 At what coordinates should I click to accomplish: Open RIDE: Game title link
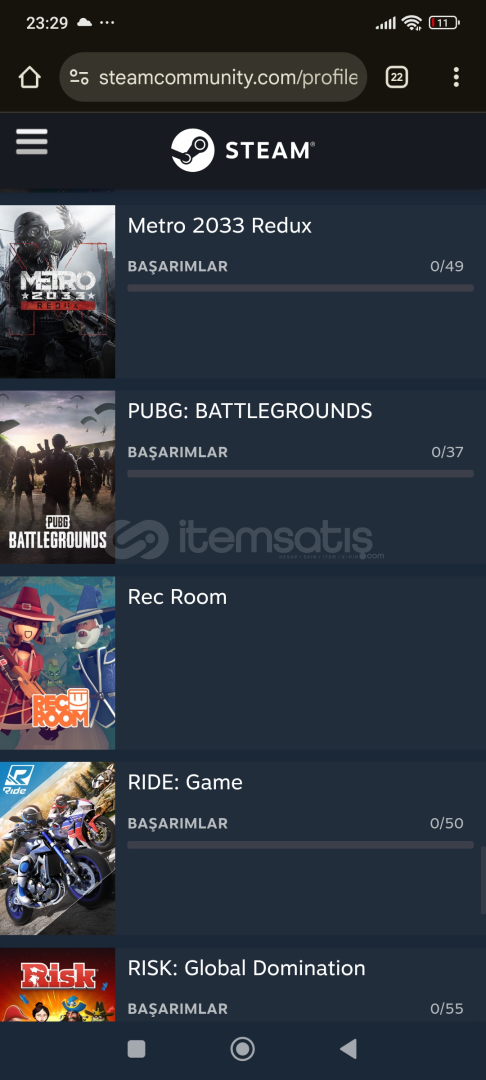point(184,782)
